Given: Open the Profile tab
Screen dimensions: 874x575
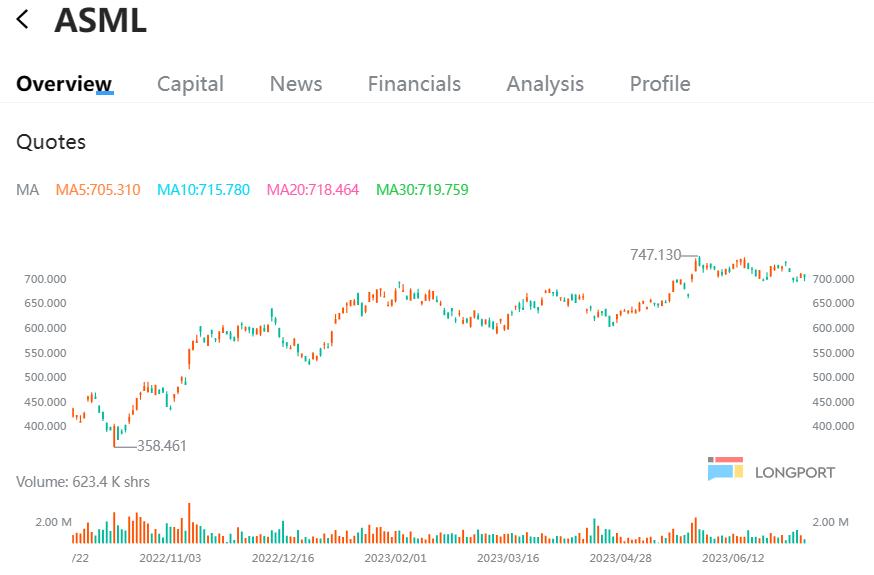Looking at the screenshot, I should [x=660, y=84].
